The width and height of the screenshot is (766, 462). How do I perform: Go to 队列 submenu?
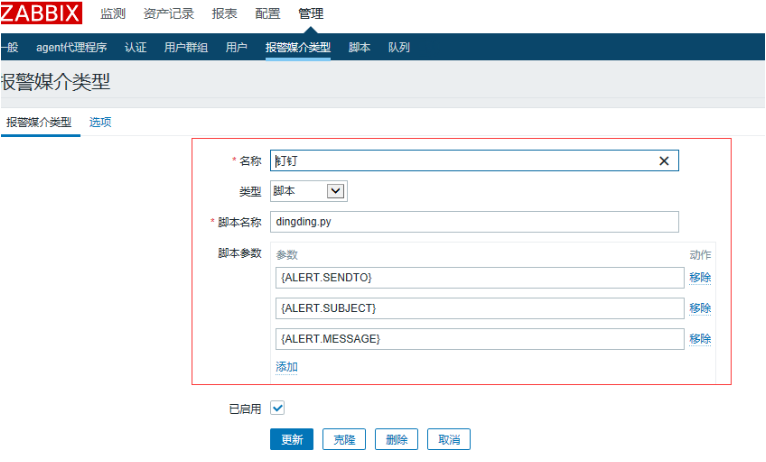point(399,47)
